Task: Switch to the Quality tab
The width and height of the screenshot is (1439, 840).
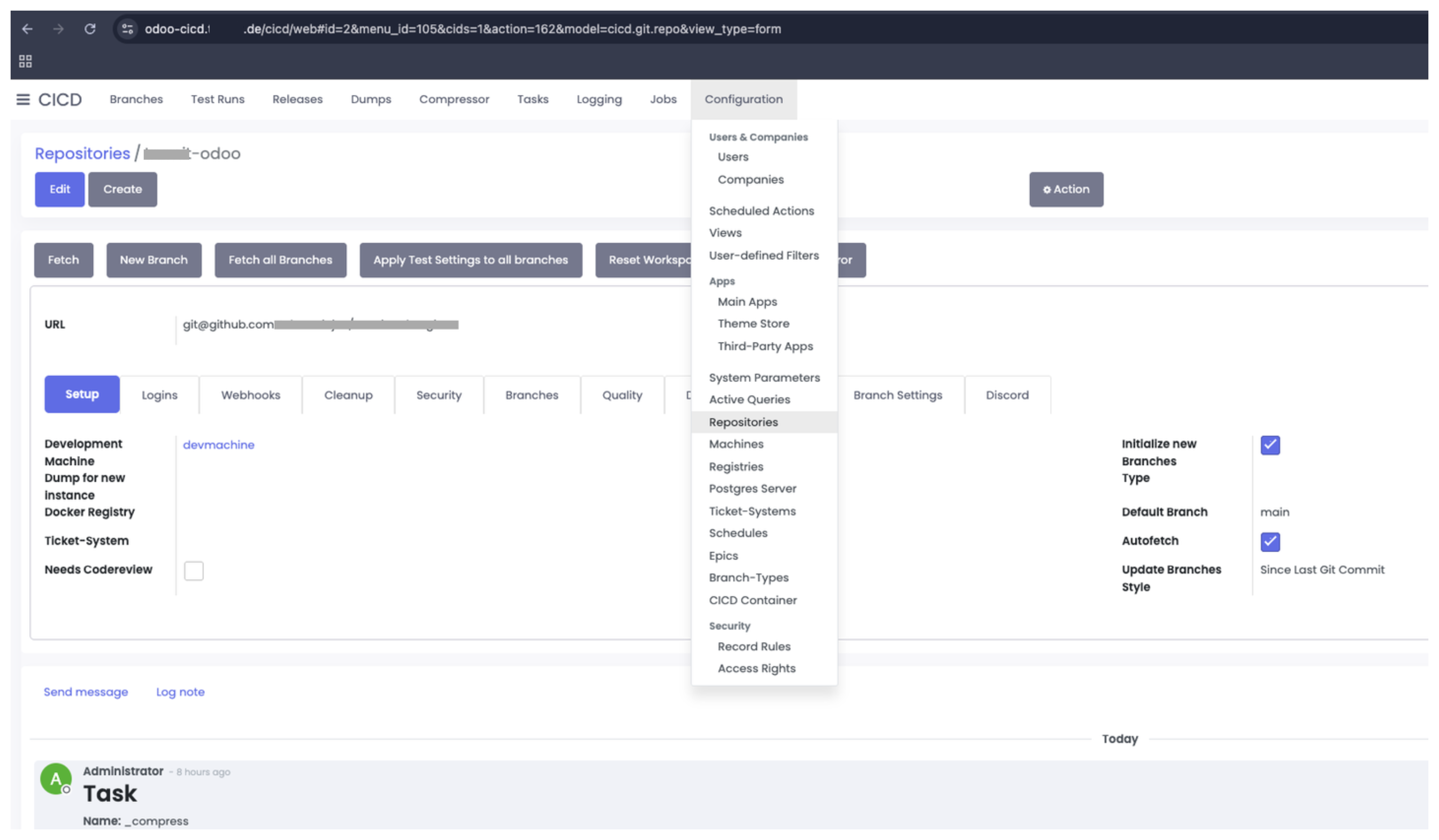Action: (x=623, y=396)
